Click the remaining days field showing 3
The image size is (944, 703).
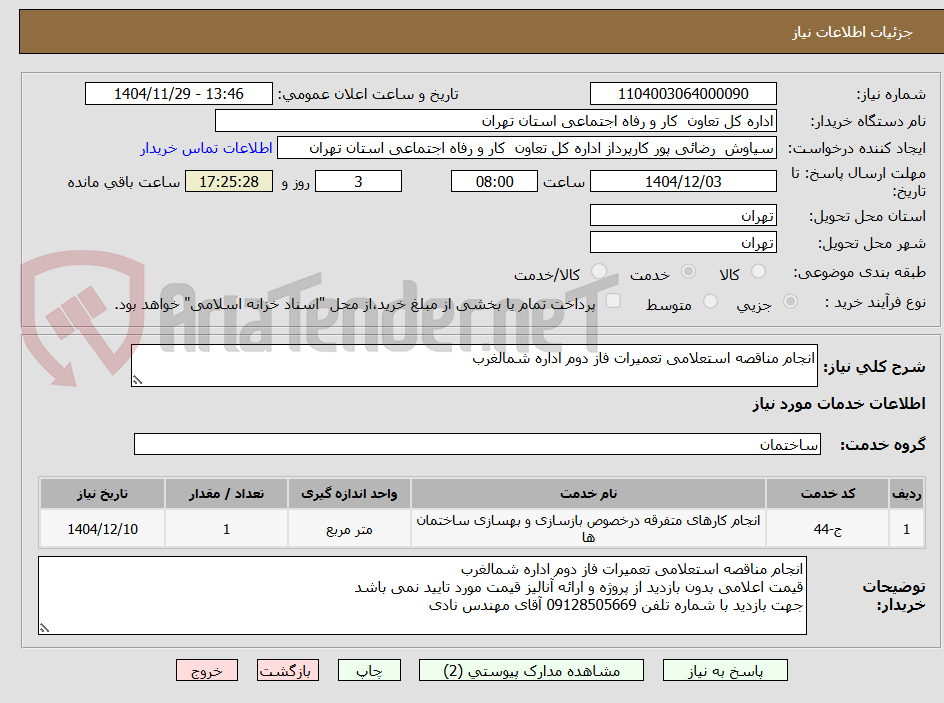pyautogui.click(x=358, y=181)
